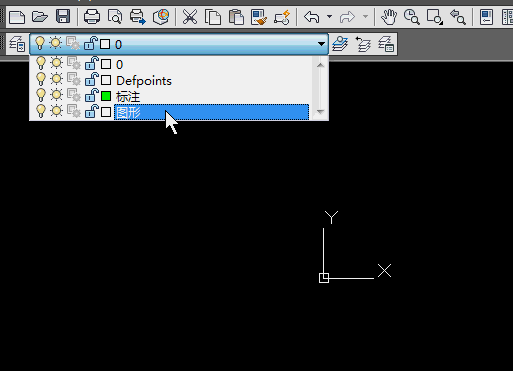
Task: Toggle lock icon on 图形 layer
Action: [91, 111]
